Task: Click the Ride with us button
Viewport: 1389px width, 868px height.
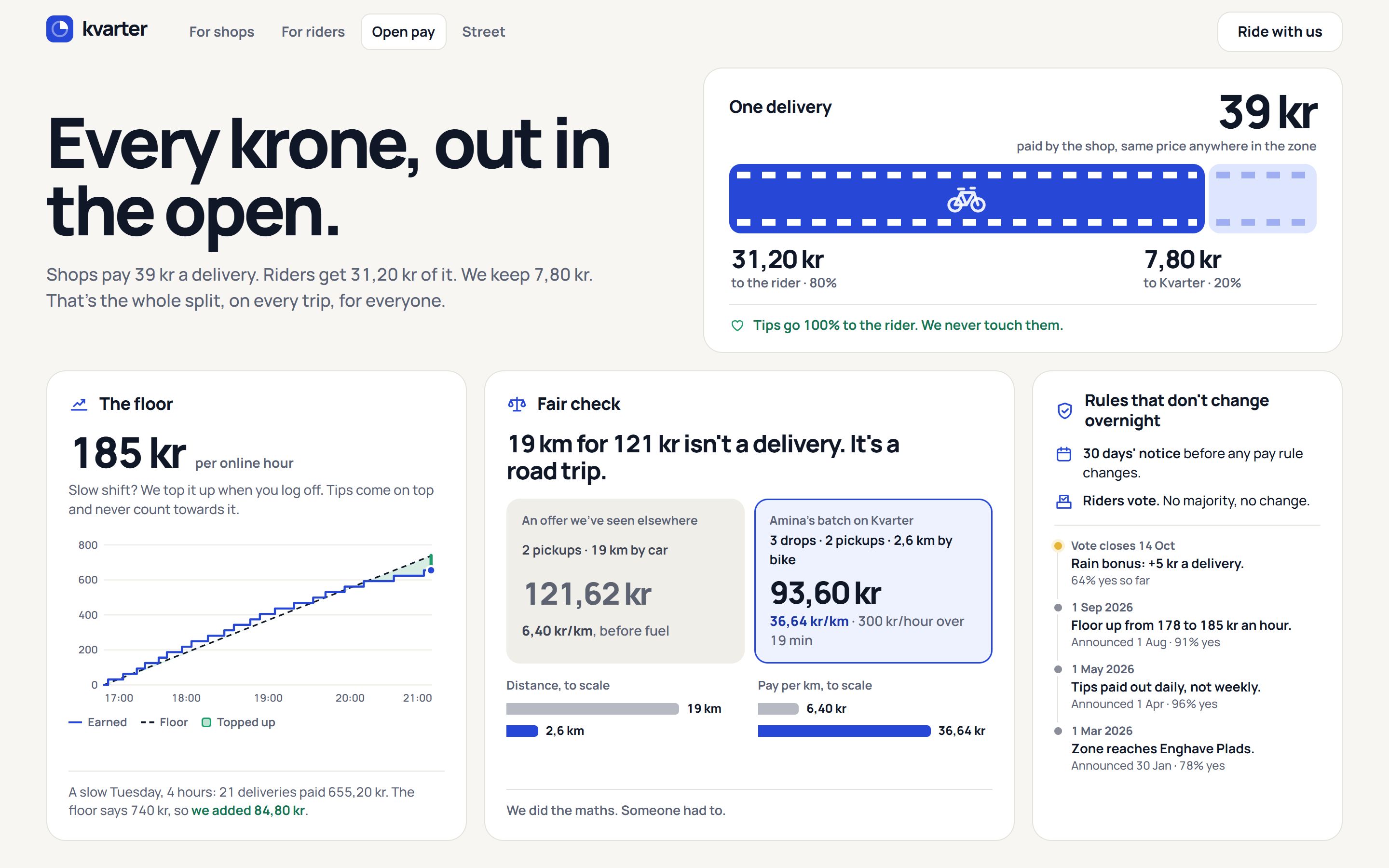Action: pos(1280,31)
